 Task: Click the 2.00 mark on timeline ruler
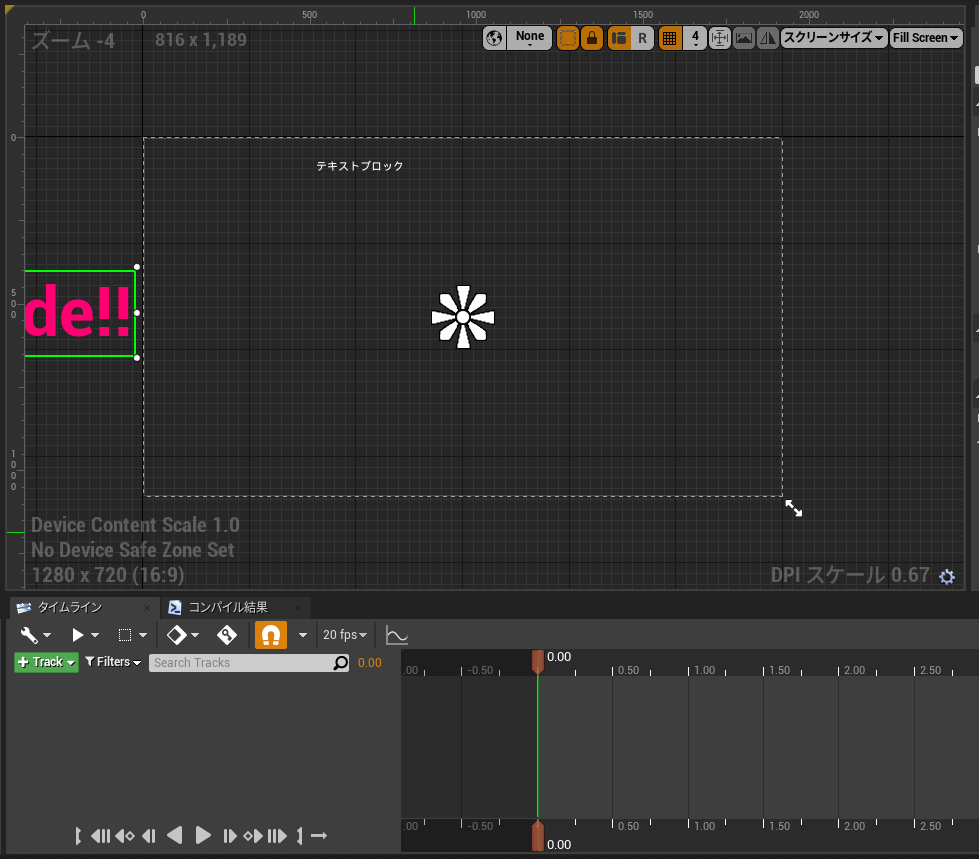(x=855, y=670)
